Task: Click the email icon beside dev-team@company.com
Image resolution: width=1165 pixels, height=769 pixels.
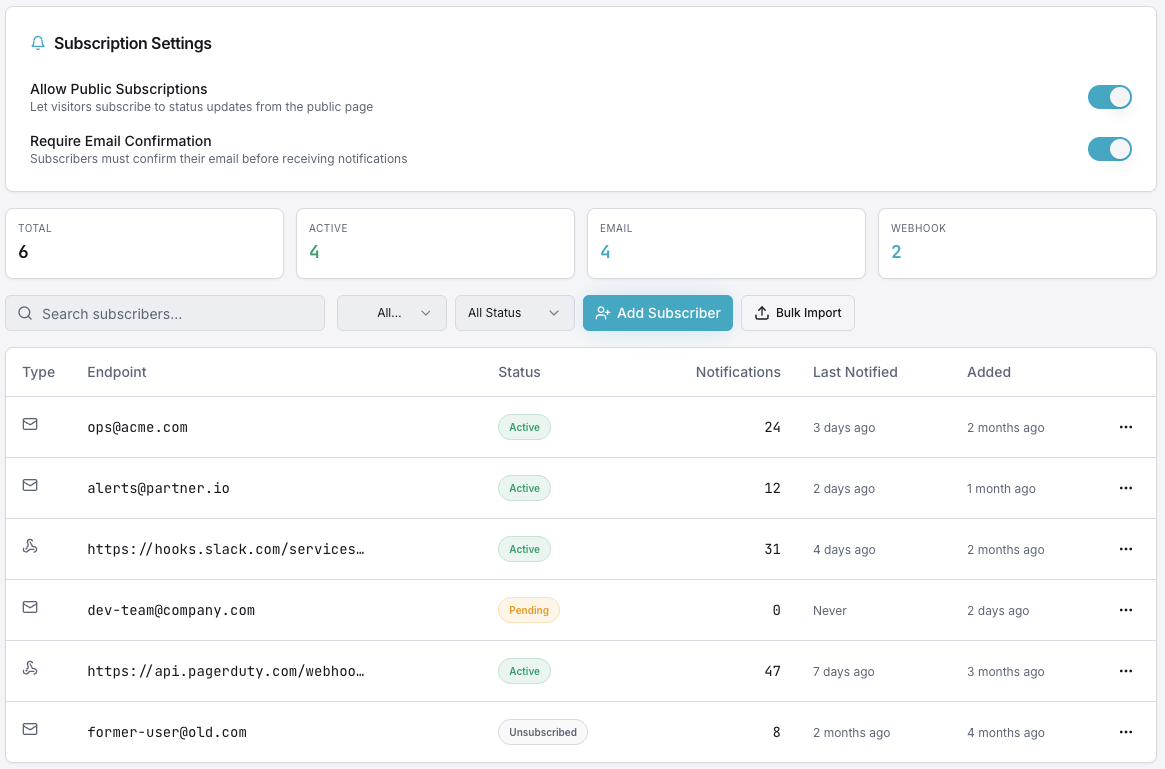Action: click(x=30, y=607)
